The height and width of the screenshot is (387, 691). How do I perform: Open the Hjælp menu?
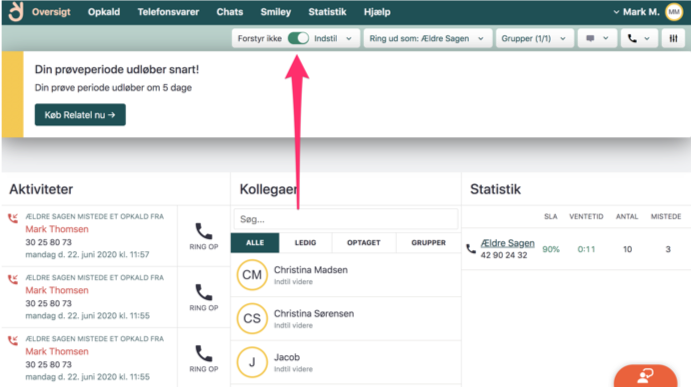pos(377,12)
